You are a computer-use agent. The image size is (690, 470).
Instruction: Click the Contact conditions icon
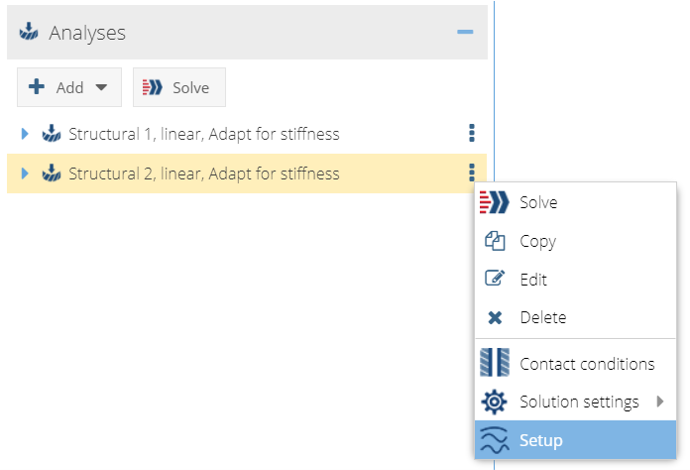pyautogui.click(x=495, y=363)
